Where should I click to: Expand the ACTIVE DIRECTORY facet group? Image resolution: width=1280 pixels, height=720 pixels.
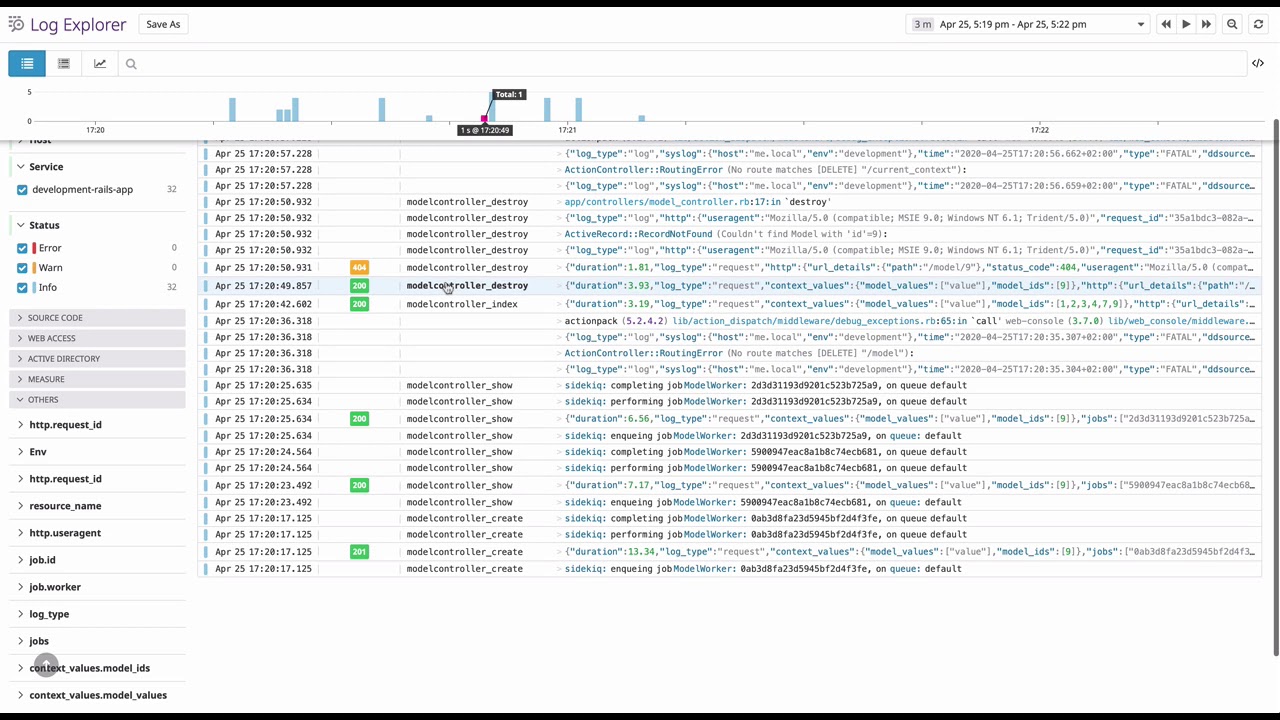point(97,359)
